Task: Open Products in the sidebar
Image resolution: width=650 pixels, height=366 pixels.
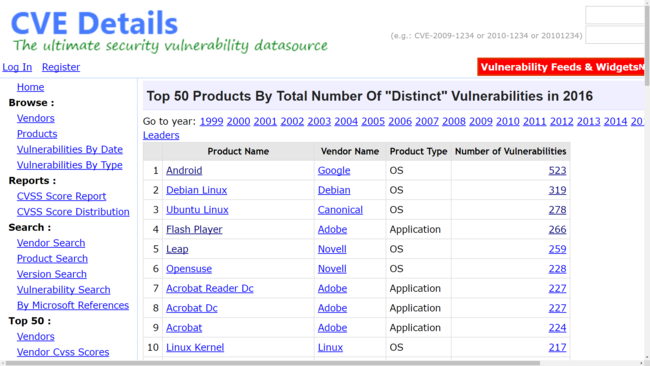Action: click(37, 134)
